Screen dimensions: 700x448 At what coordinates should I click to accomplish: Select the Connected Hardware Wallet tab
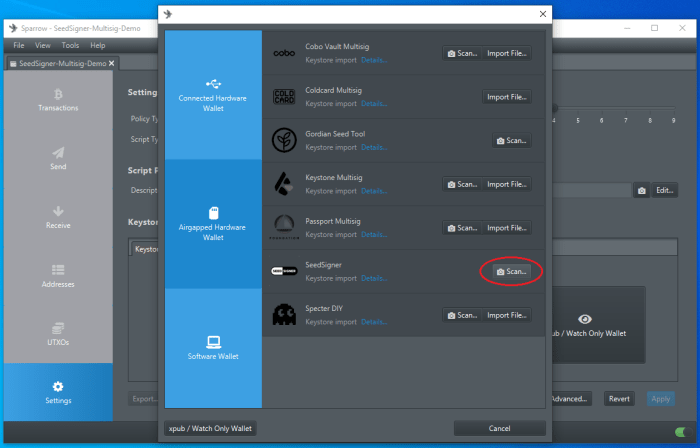213,94
